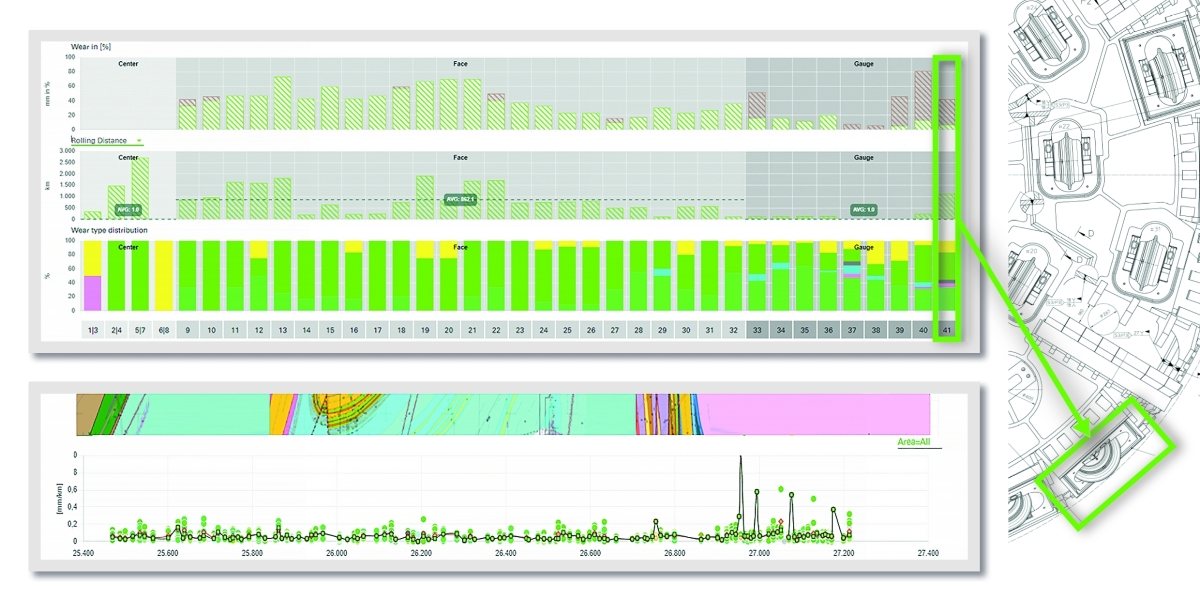The image size is (1200, 600).
Task: Click the AVG: 1.0 badge in Center section
Action: [x=130, y=209]
